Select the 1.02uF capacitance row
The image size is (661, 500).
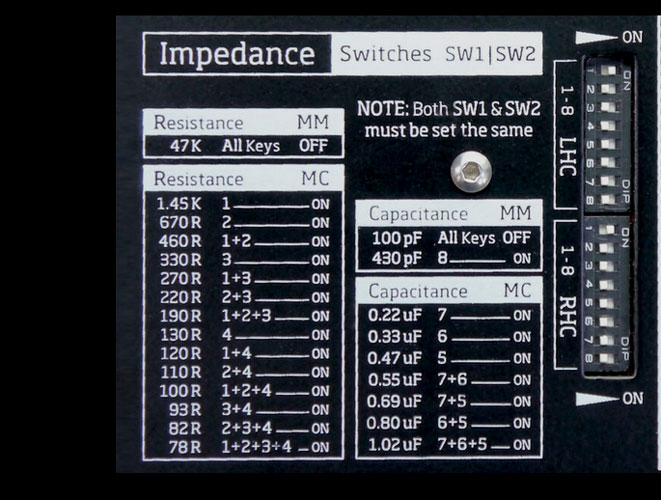(x=449, y=445)
